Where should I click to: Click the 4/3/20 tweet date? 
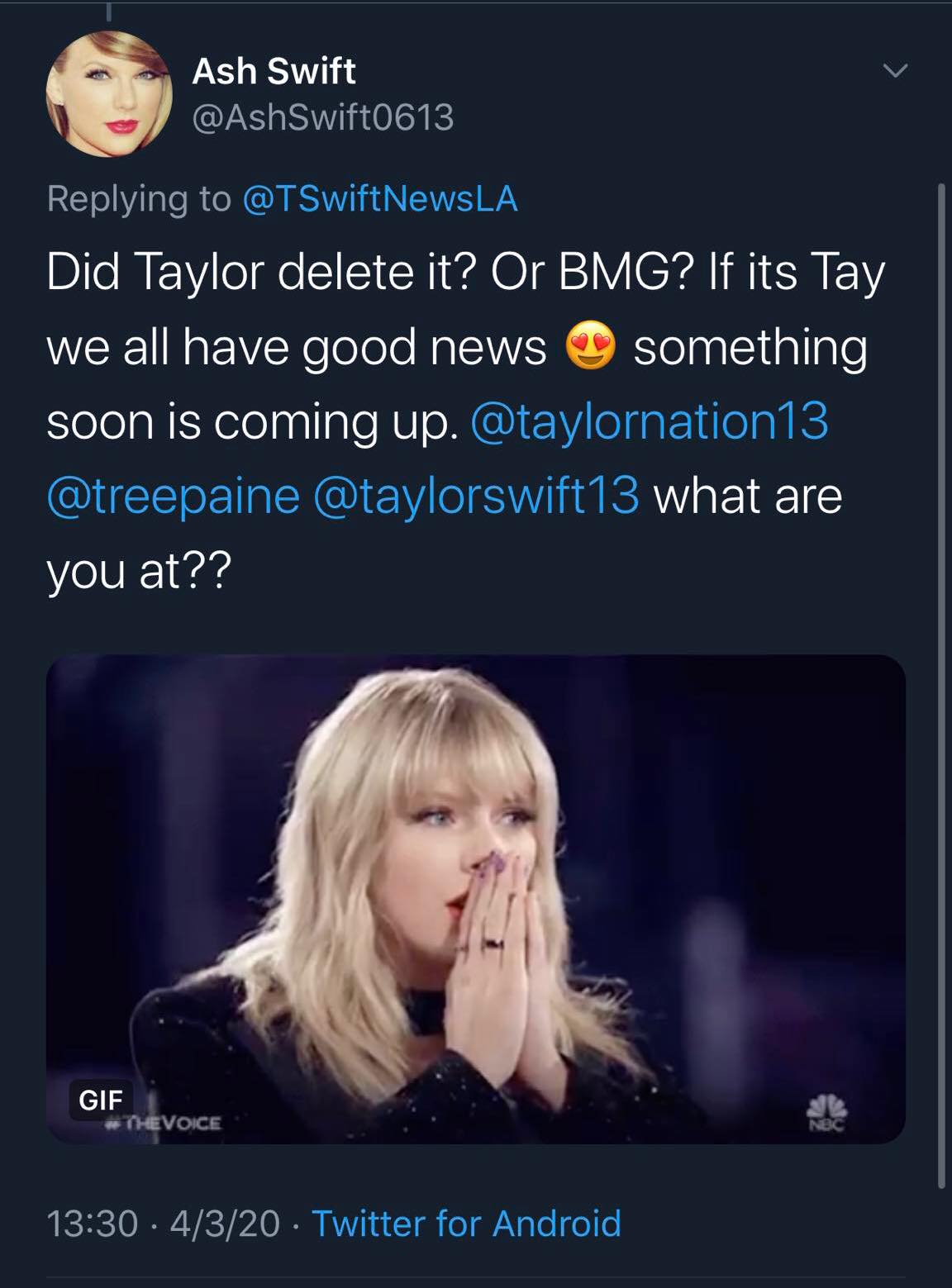[225, 1224]
